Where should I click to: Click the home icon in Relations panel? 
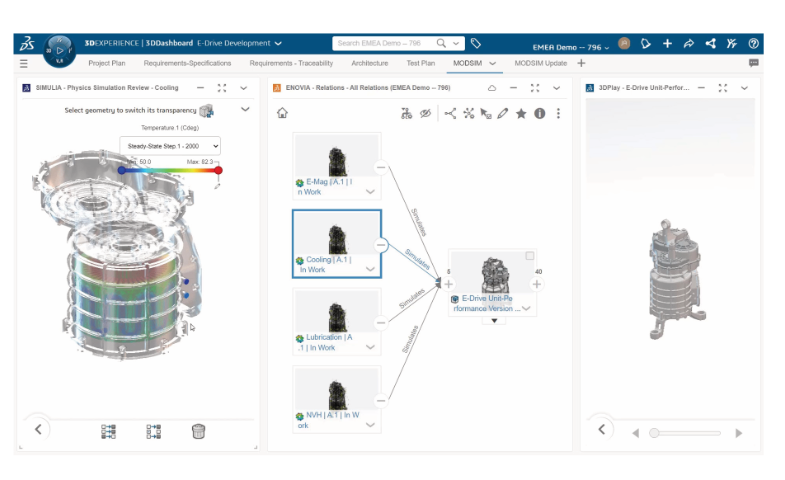(x=283, y=113)
